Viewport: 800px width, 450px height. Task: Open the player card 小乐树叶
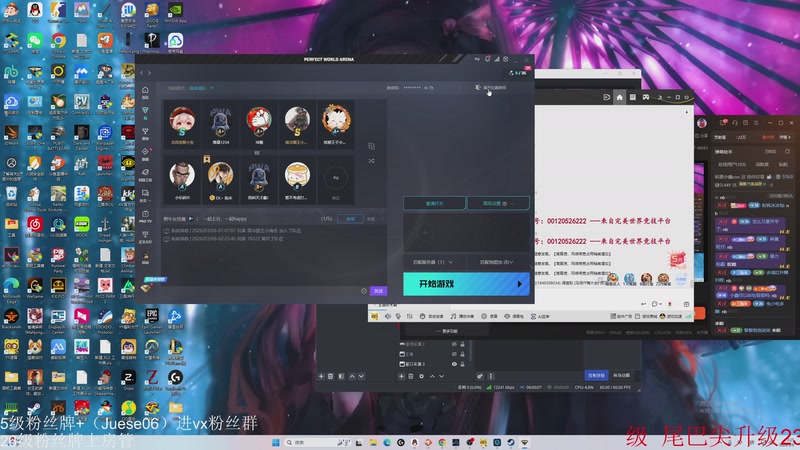point(182,180)
